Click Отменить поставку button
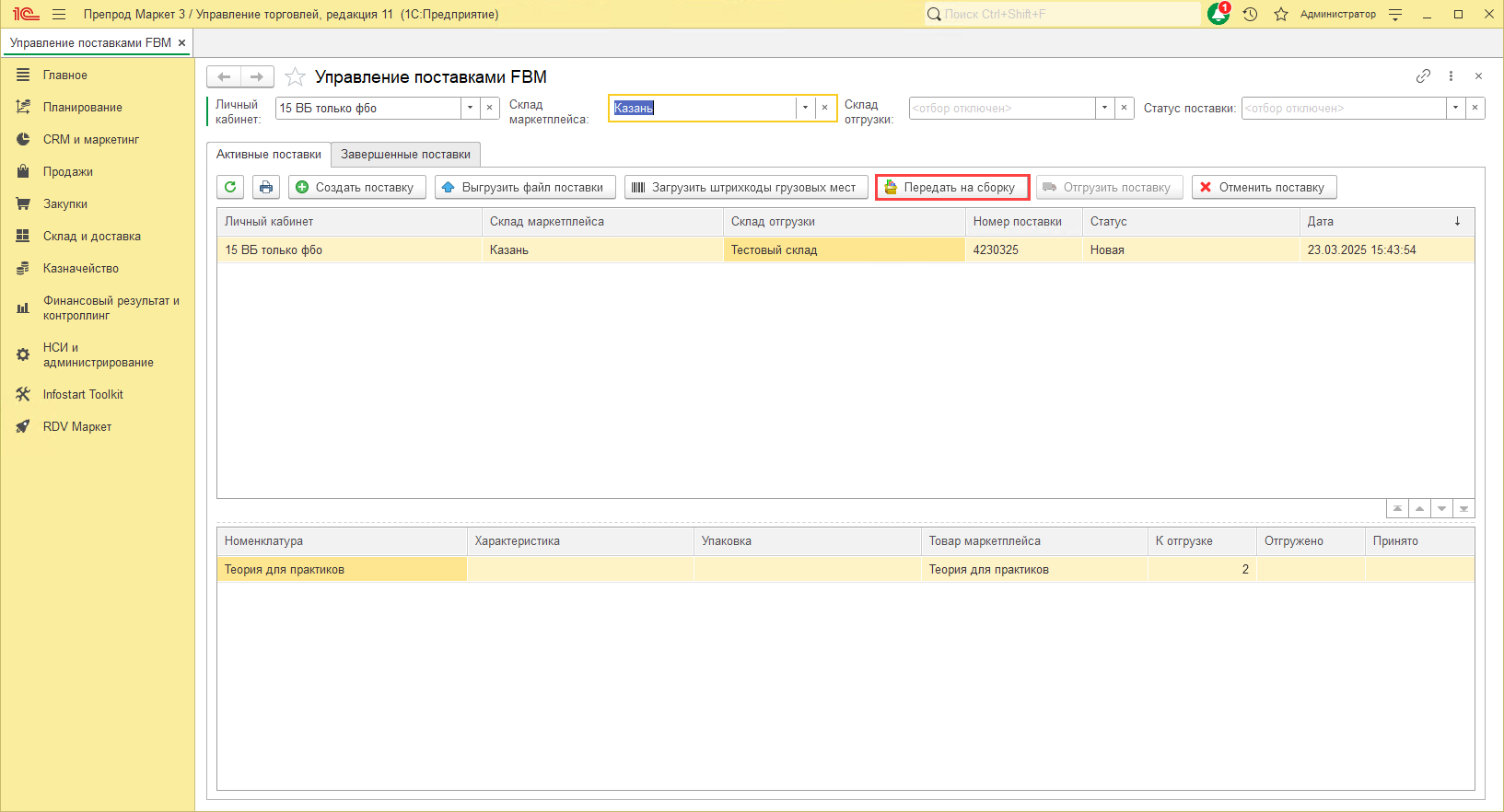This screenshot has height=812, width=1504. coord(1264,187)
